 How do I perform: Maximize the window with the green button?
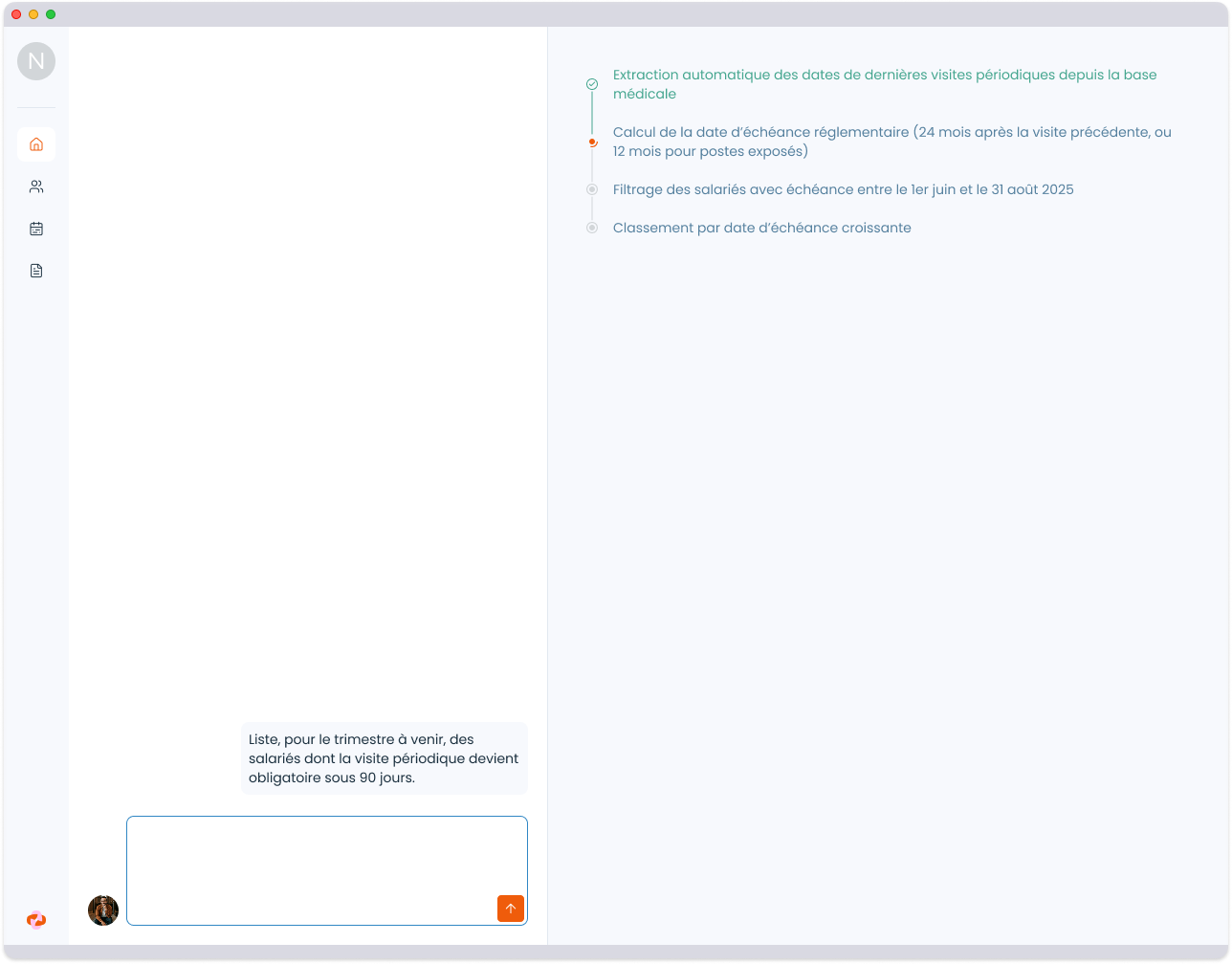(51, 14)
